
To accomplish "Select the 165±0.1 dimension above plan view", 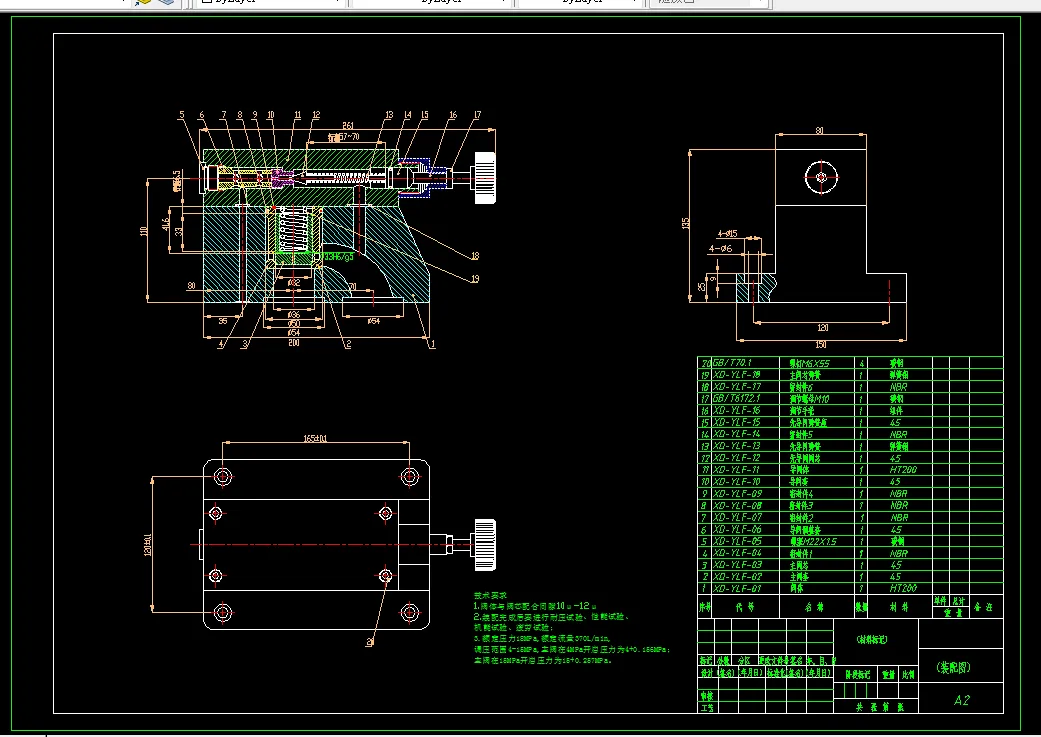I will pos(315,438).
